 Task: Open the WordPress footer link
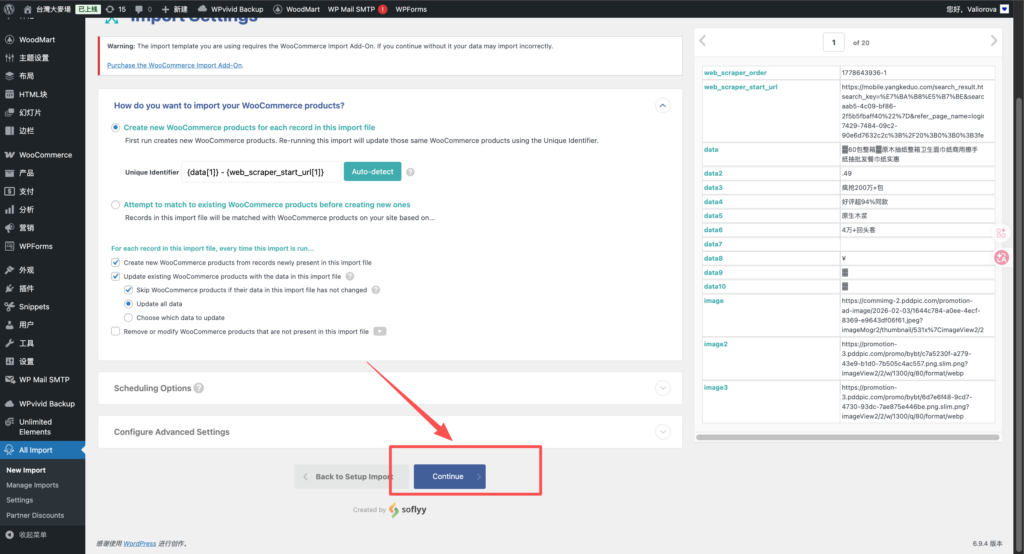click(x=140, y=544)
